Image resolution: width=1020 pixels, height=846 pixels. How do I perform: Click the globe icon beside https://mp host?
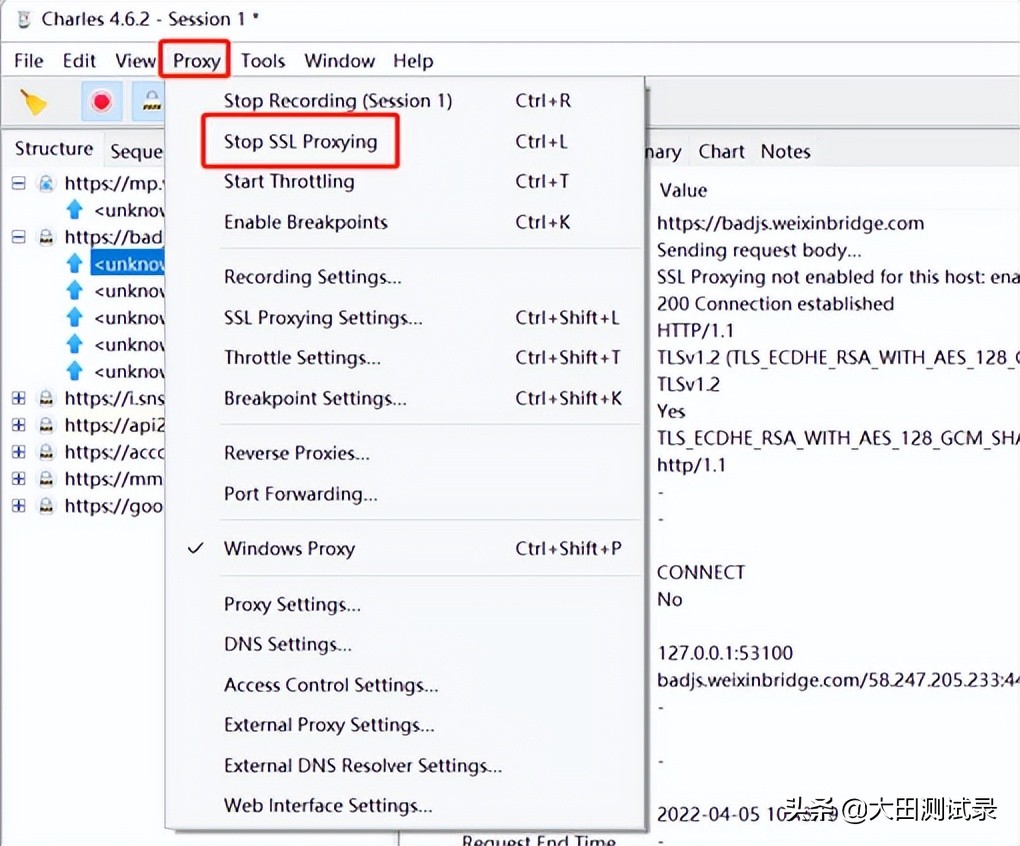tap(46, 183)
